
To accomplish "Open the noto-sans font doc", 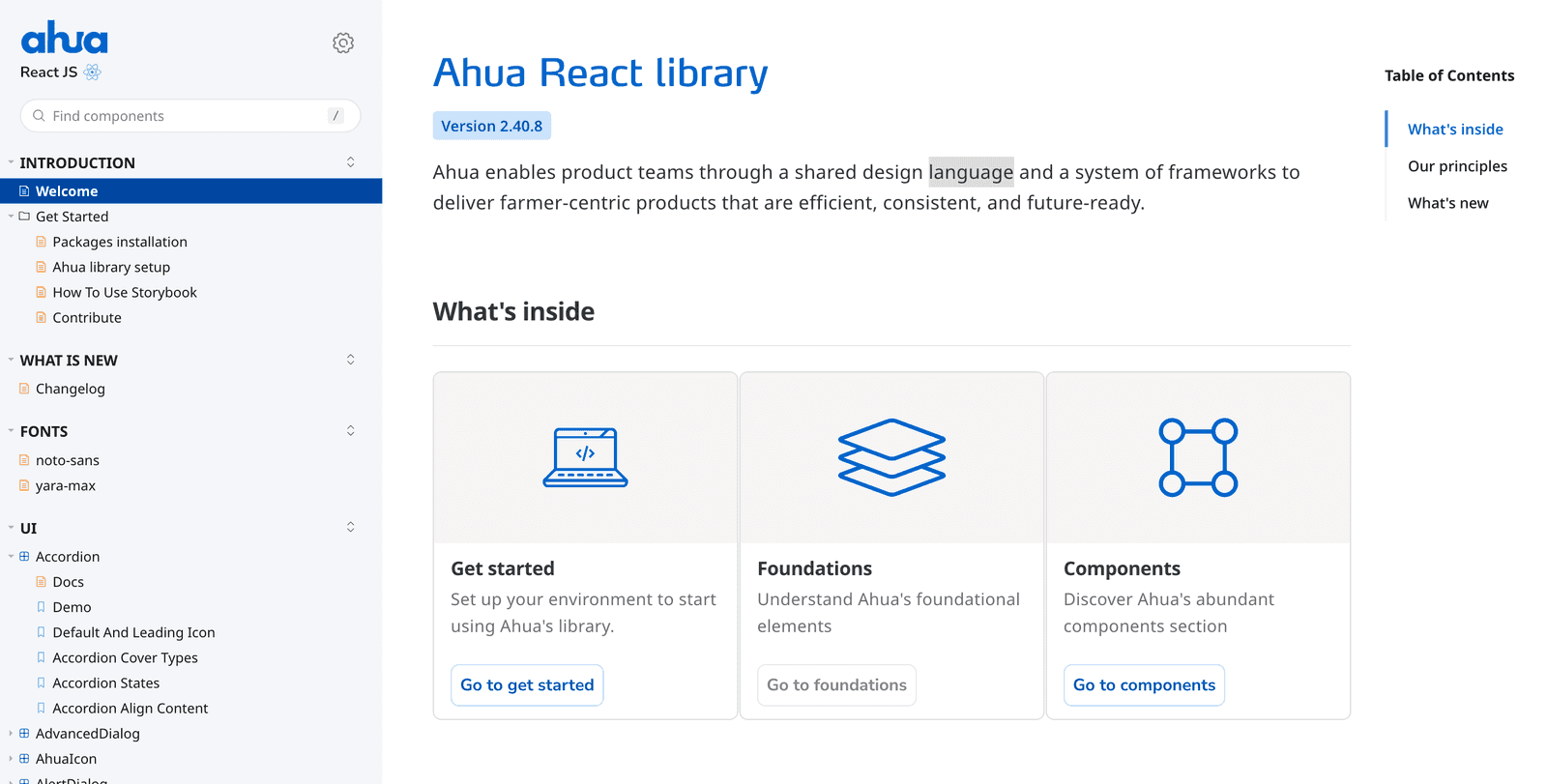I will tap(68, 460).
